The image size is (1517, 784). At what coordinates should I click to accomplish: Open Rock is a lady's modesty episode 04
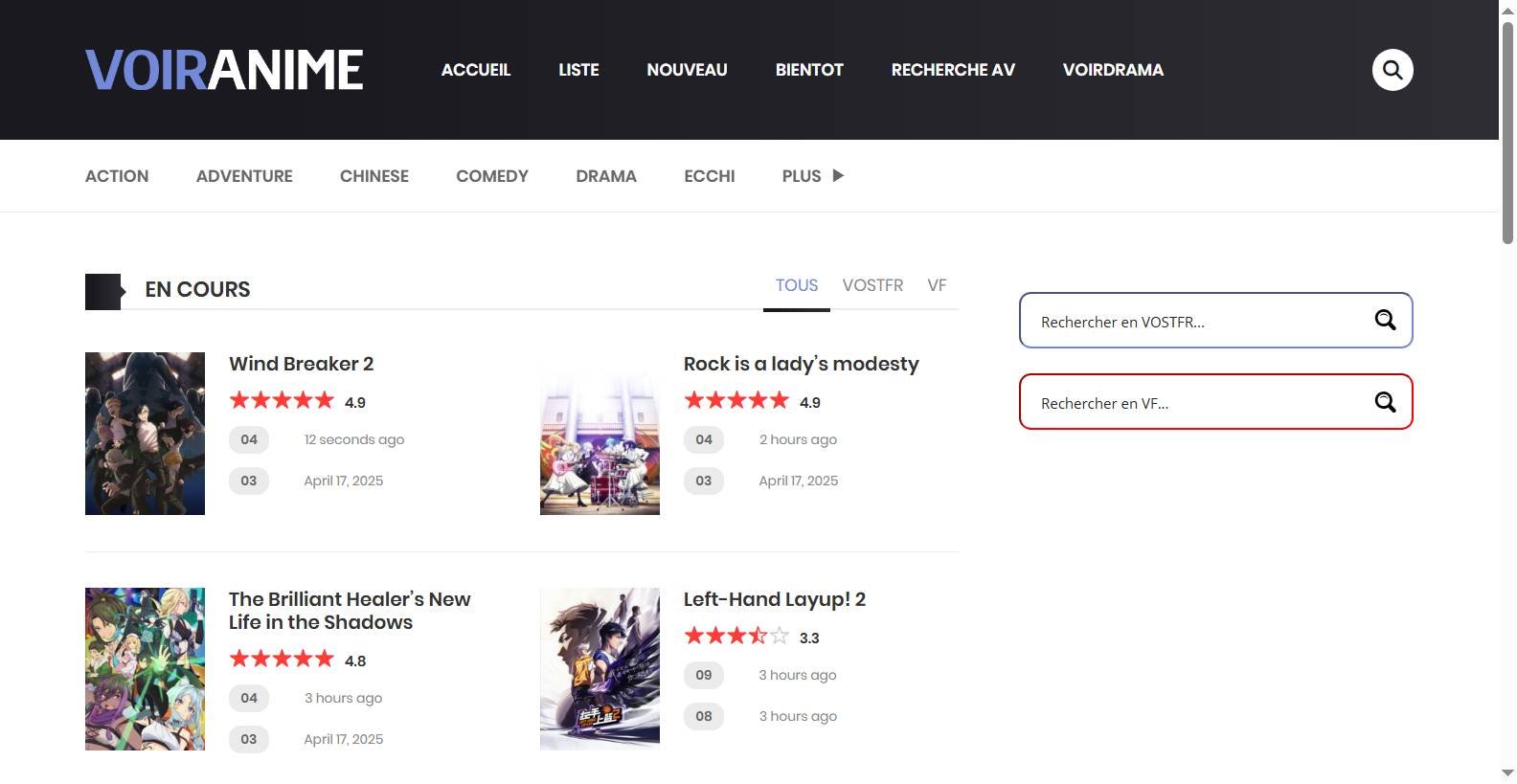[x=704, y=439]
